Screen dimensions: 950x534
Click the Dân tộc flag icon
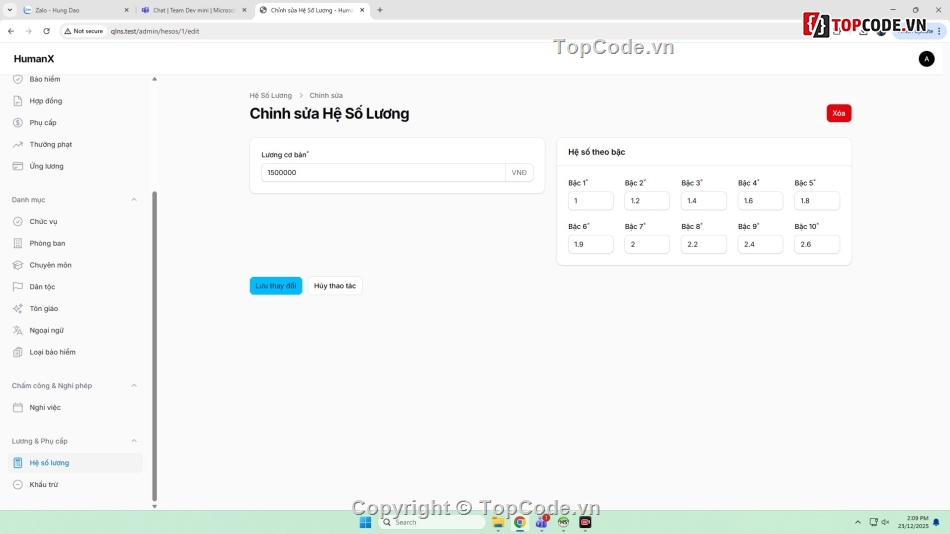pos(18,287)
